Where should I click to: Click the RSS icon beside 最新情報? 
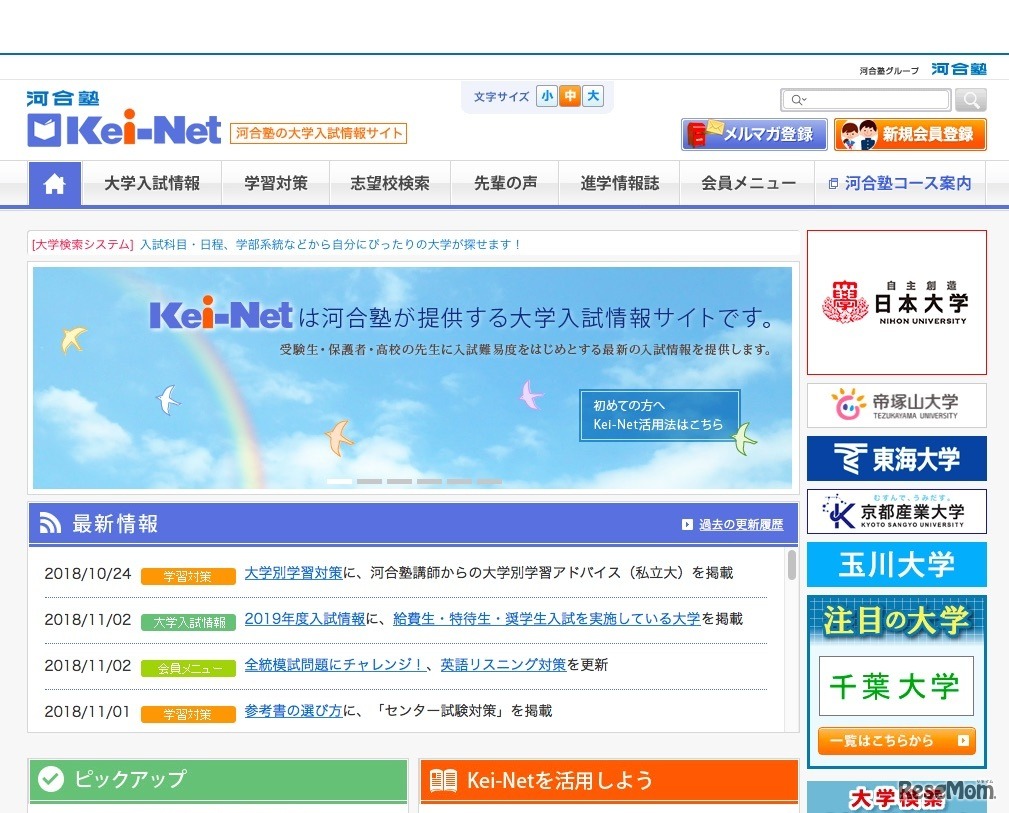51,522
